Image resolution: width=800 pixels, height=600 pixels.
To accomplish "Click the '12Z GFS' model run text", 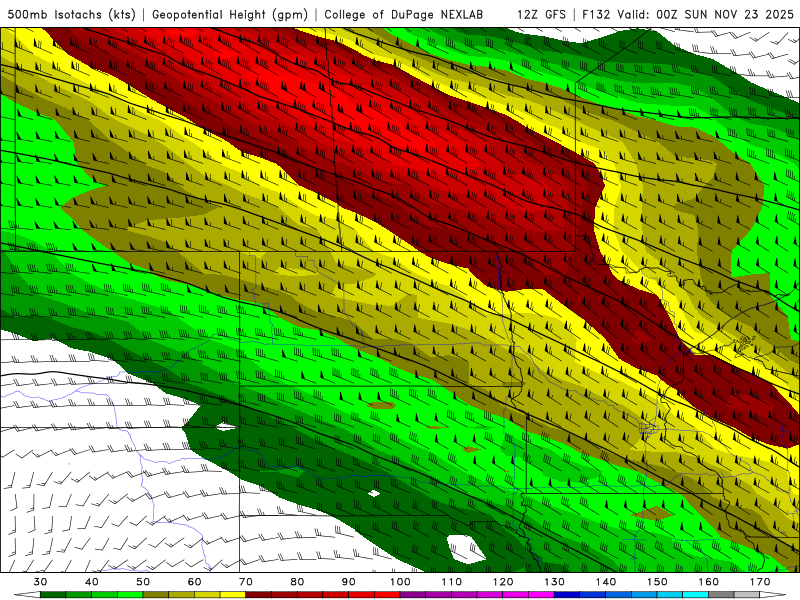I will coord(541,14).
